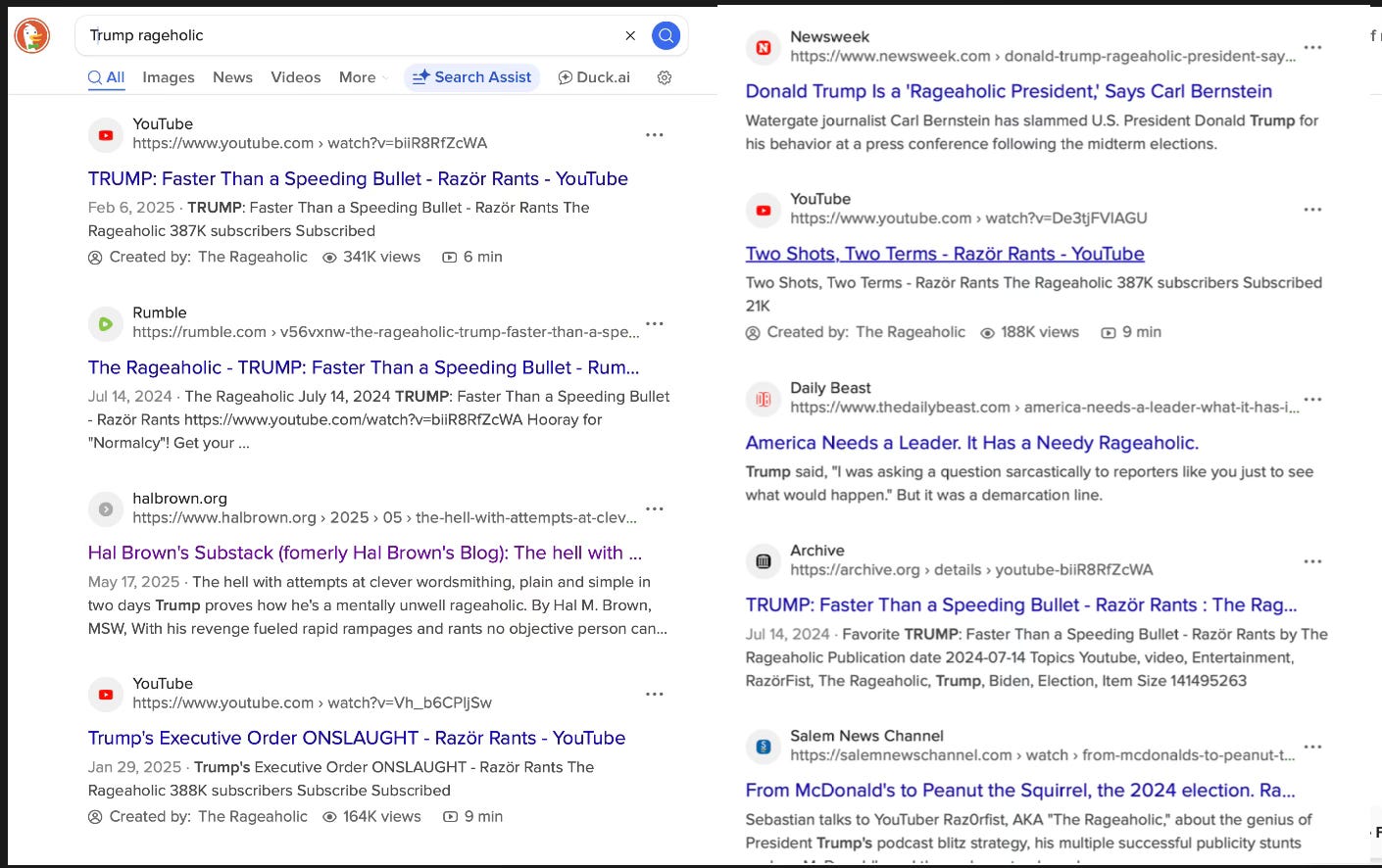Open options menu for Salem News result
This screenshot has width=1382, height=868.
[1313, 747]
